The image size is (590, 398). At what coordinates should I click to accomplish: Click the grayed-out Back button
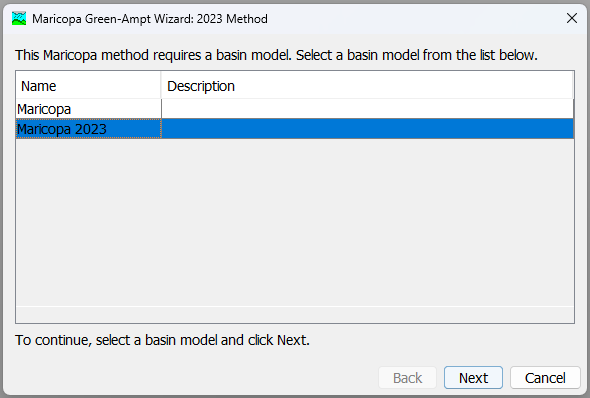(408, 378)
